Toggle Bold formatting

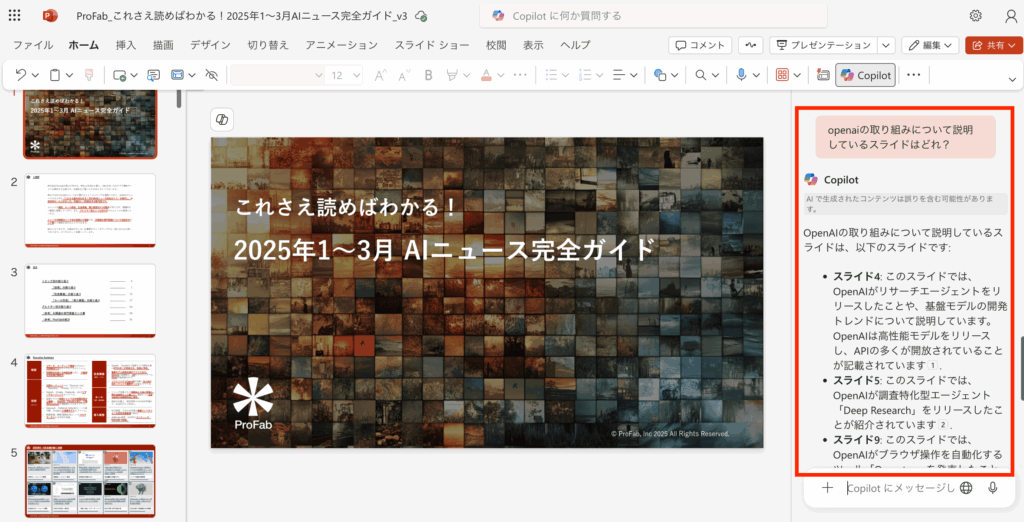tap(428, 75)
